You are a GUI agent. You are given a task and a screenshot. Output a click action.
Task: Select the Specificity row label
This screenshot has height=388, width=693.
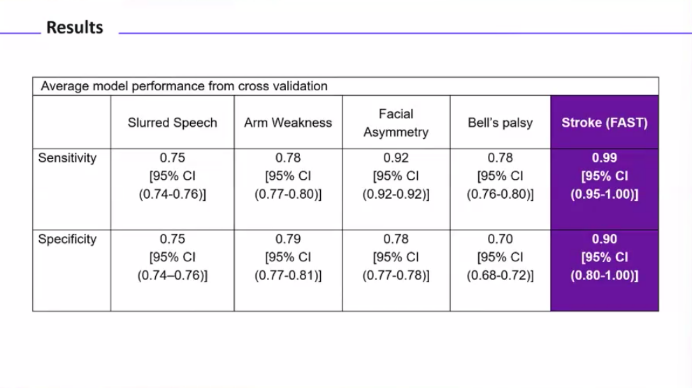[67, 239]
